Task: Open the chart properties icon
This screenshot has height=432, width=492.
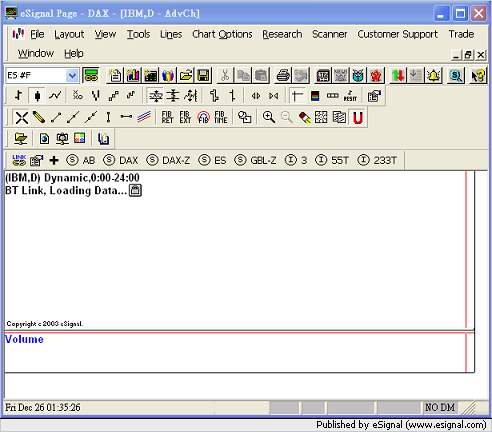Action: [x=374, y=96]
